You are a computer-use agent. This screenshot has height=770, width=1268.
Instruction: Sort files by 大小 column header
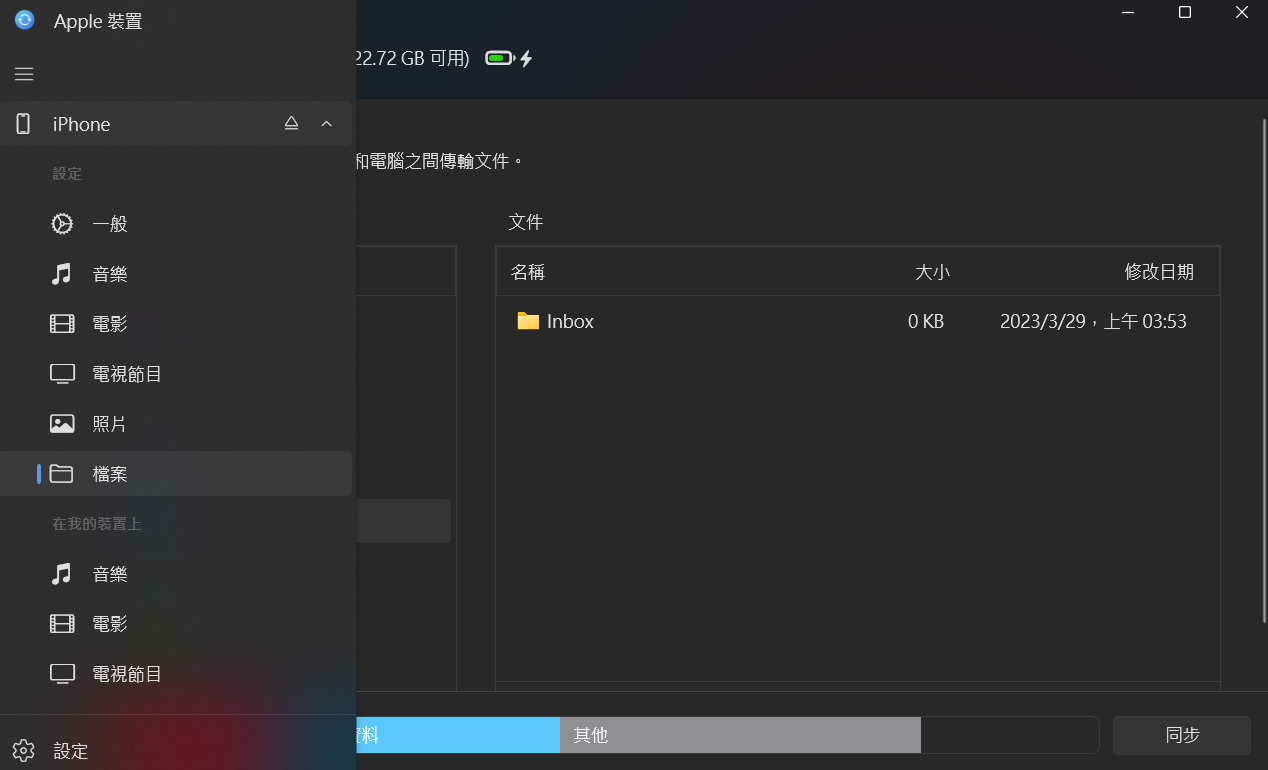tap(932, 272)
